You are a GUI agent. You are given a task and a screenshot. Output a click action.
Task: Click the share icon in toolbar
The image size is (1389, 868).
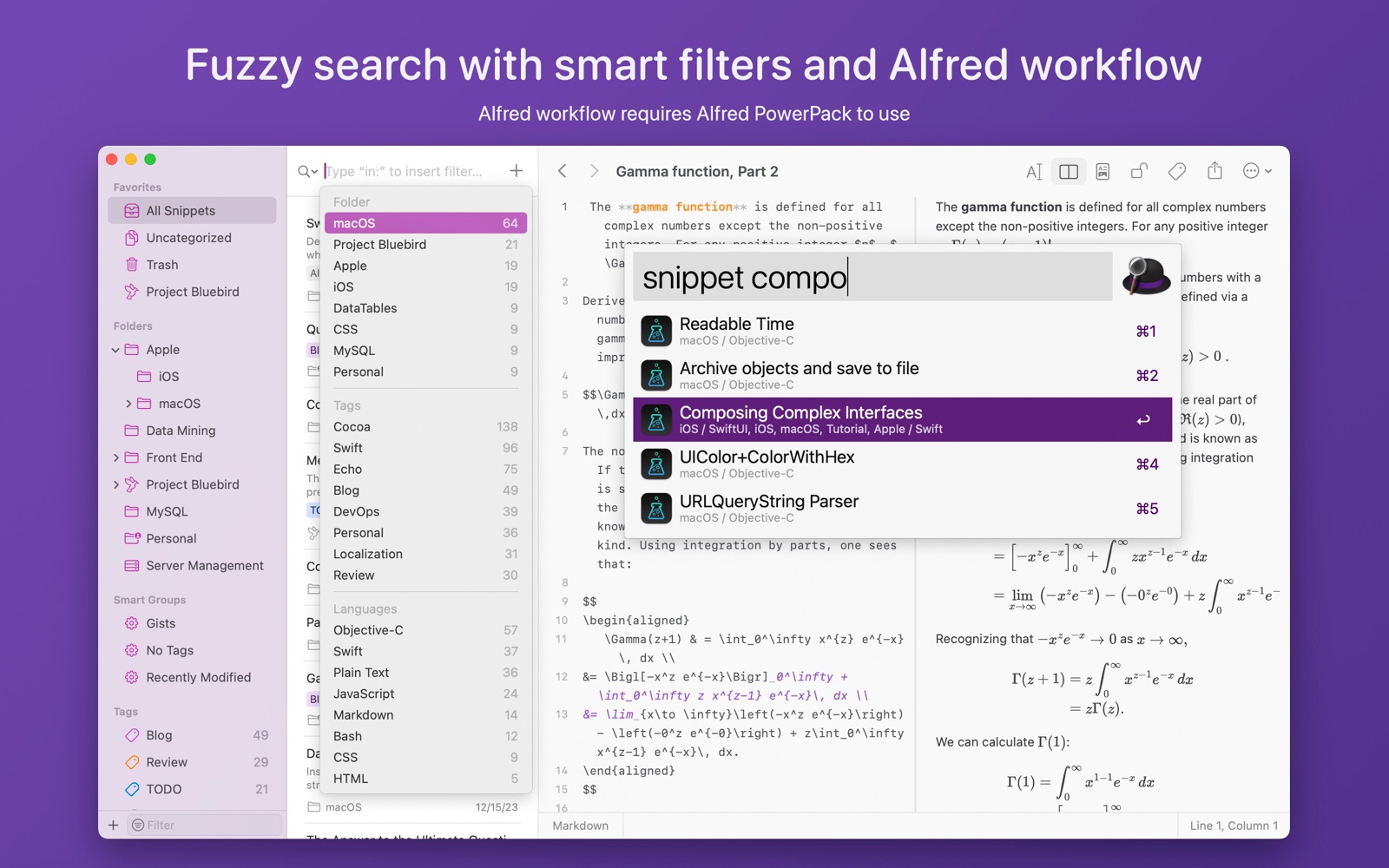1215,171
